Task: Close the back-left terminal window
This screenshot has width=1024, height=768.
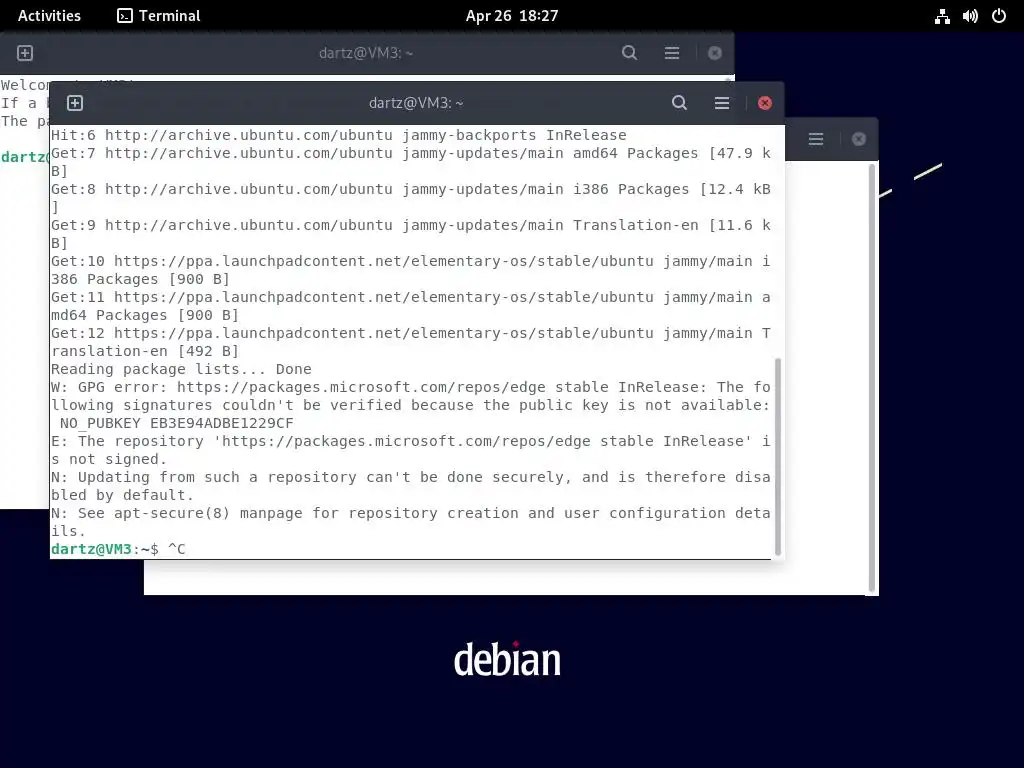Action: (715, 53)
